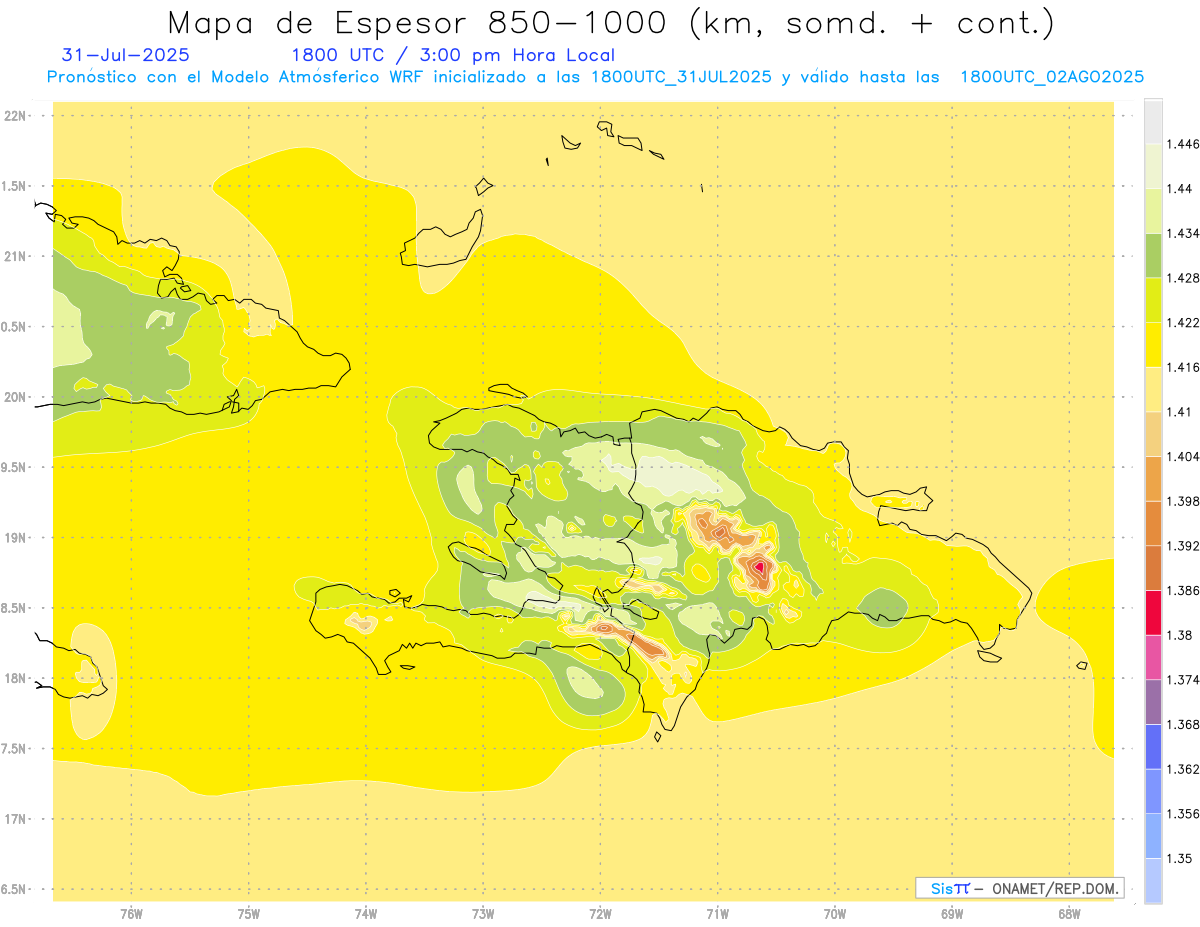This screenshot has width=1200, height=927.
Task: Click the longitude label '75W'
Action: point(249,913)
